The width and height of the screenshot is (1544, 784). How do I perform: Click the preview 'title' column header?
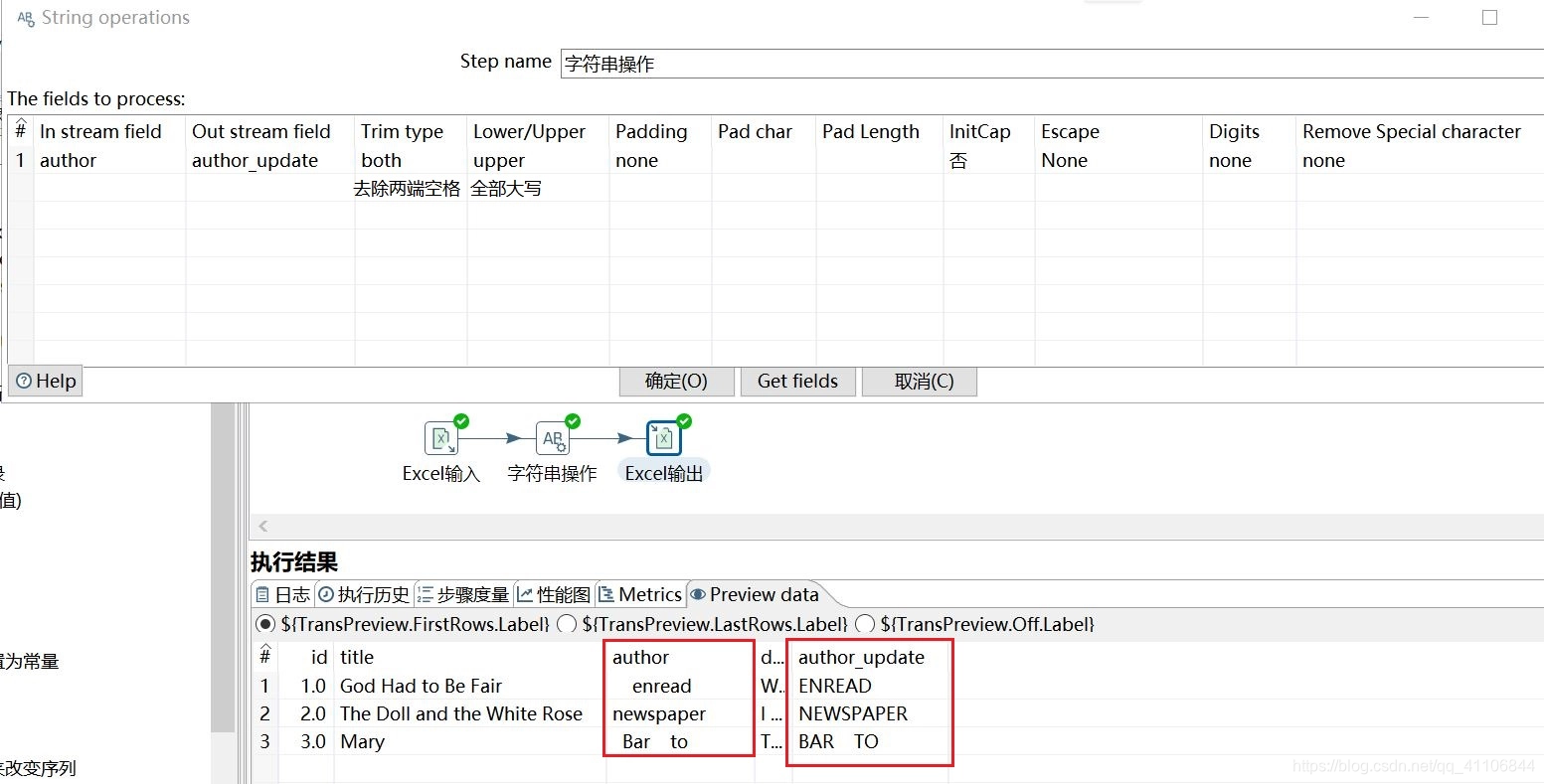(x=469, y=657)
